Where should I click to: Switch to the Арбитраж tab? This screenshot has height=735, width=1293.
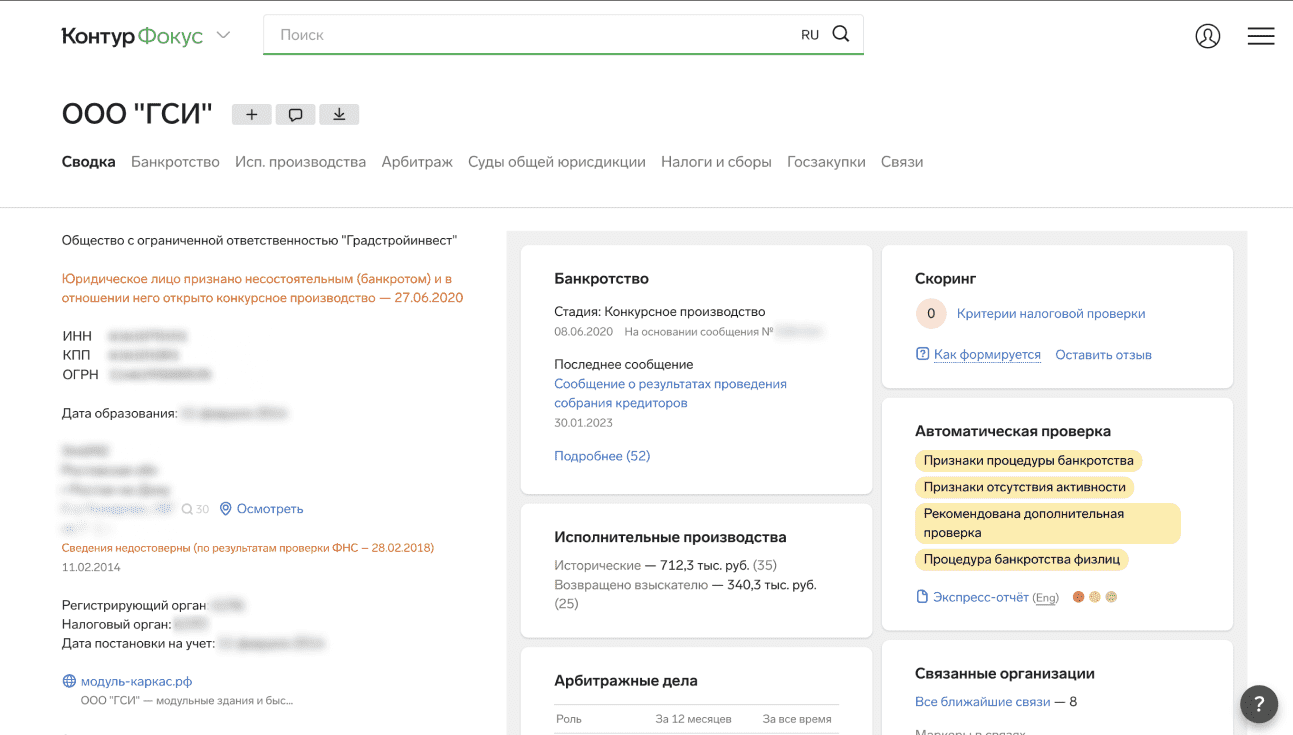[x=417, y=161]
